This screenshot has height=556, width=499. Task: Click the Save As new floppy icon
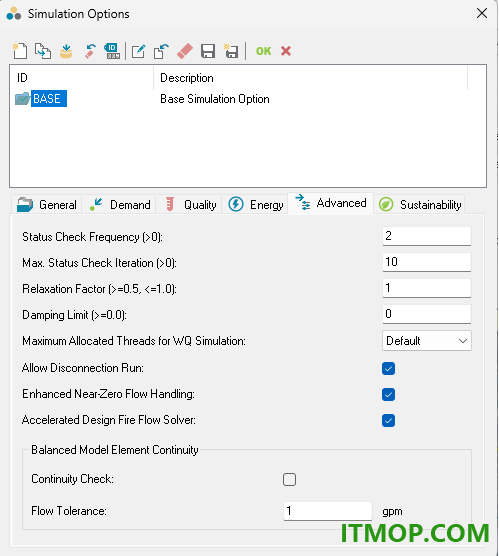(231, 51)
